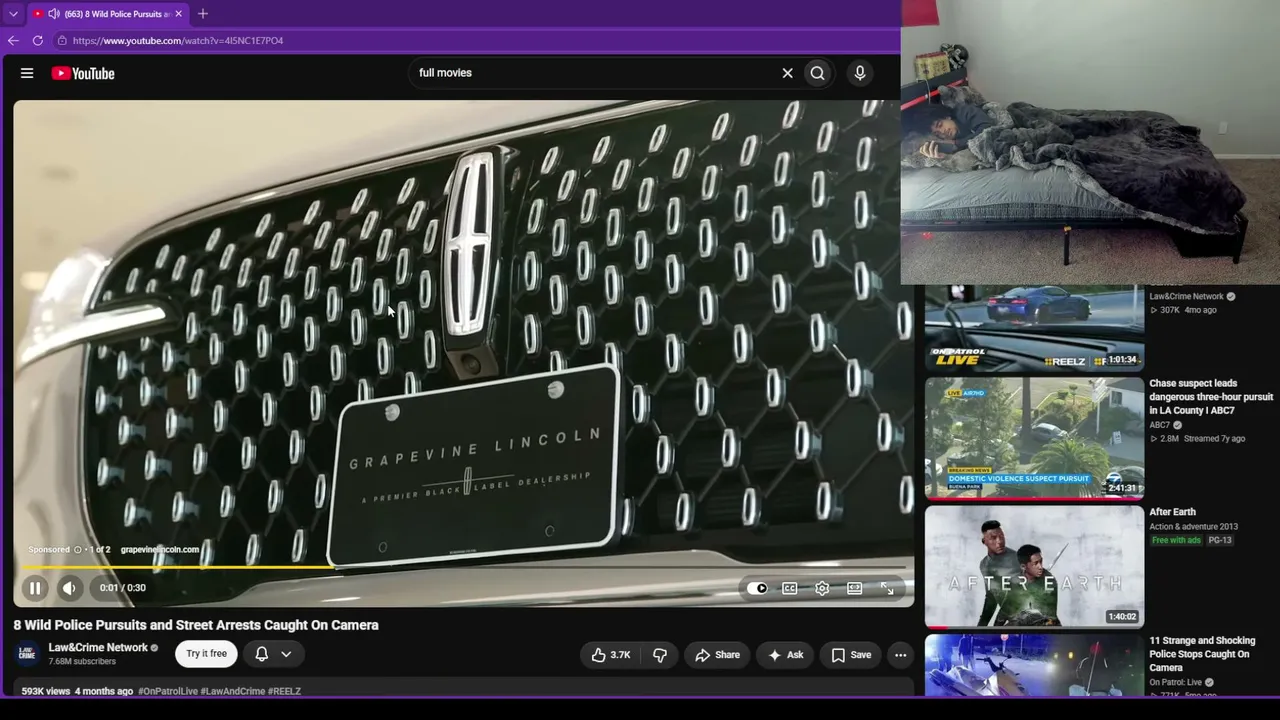Pause the playing video ad

click(35, 588)
